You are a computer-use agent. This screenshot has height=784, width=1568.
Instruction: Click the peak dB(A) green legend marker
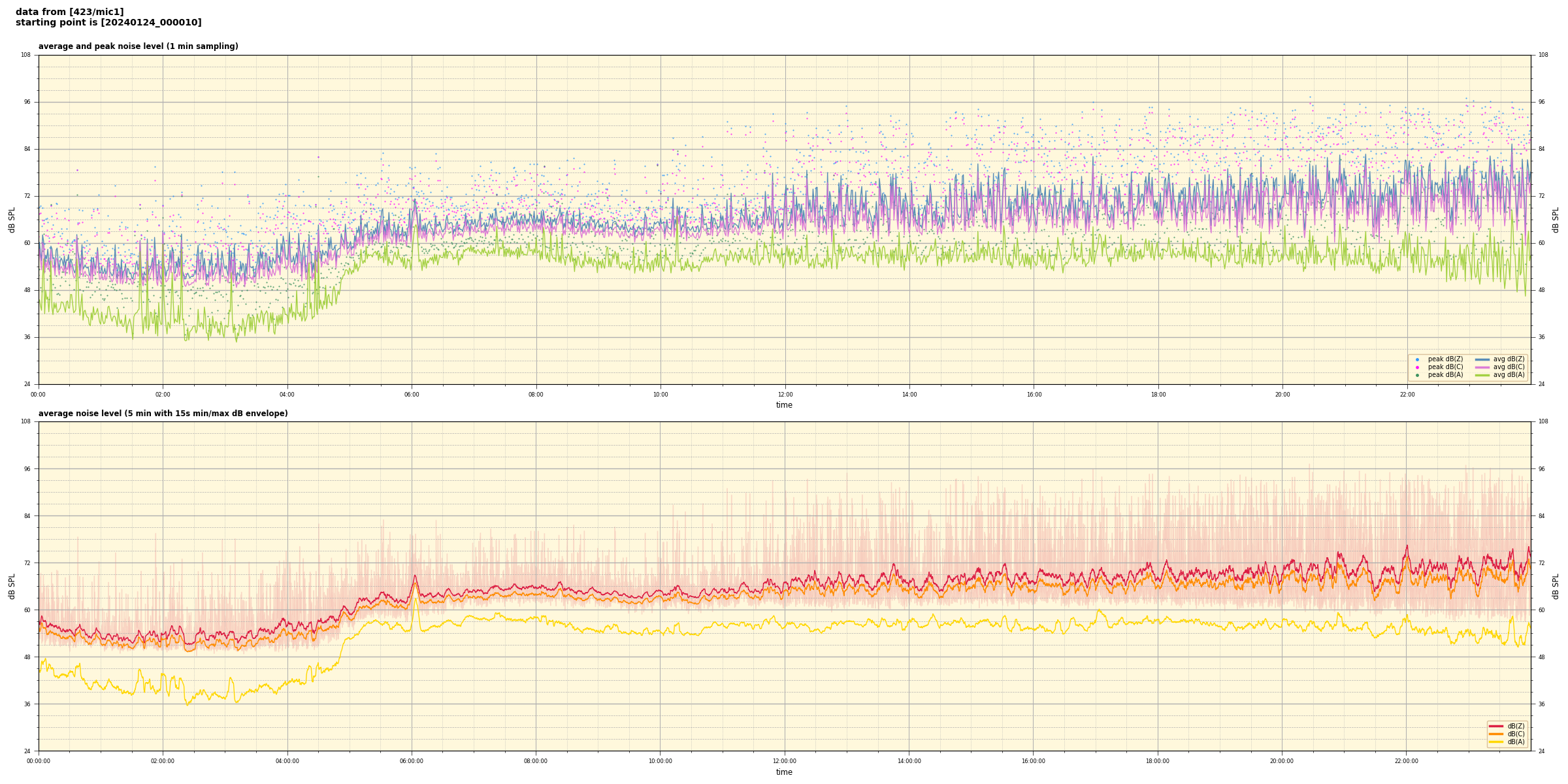1417,375
